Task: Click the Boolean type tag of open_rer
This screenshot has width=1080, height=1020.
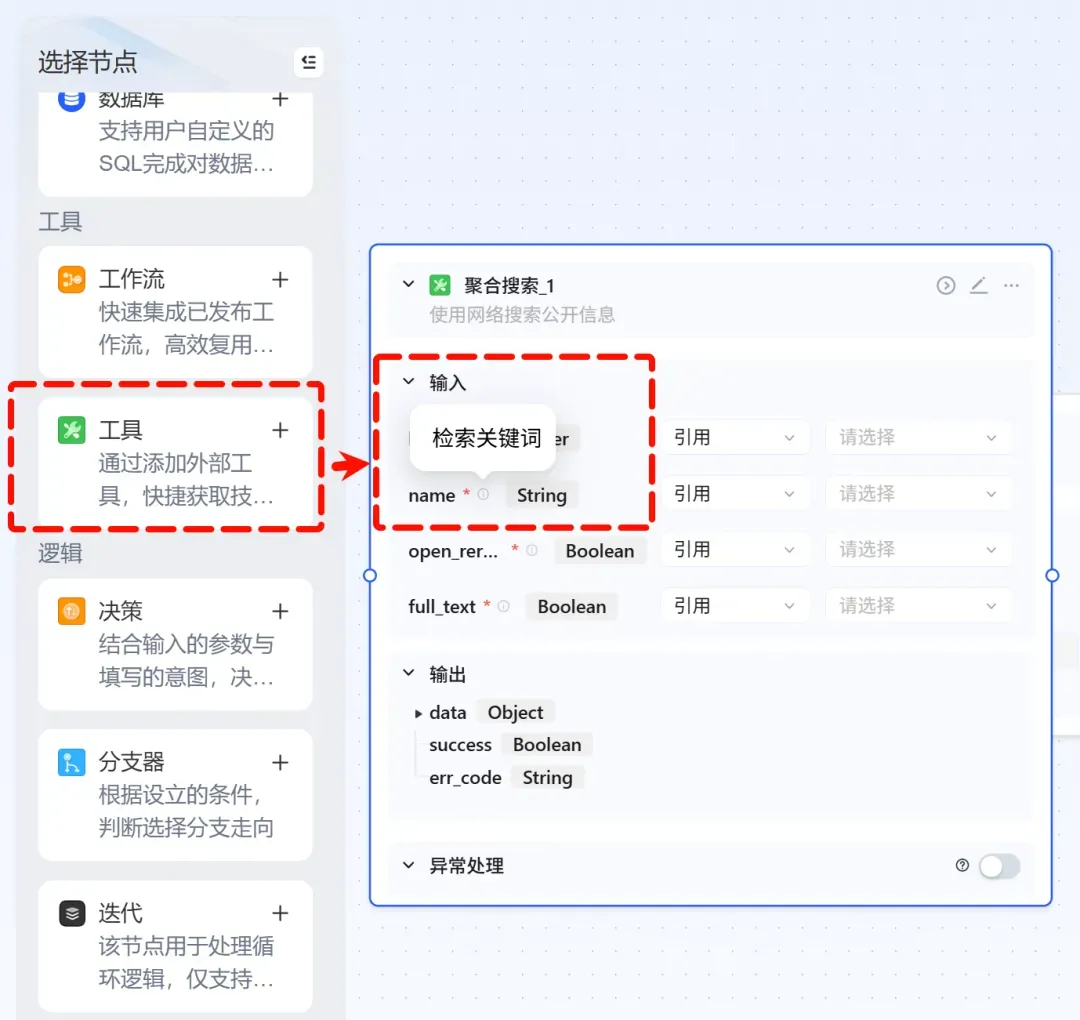Action: pos(600,551)
